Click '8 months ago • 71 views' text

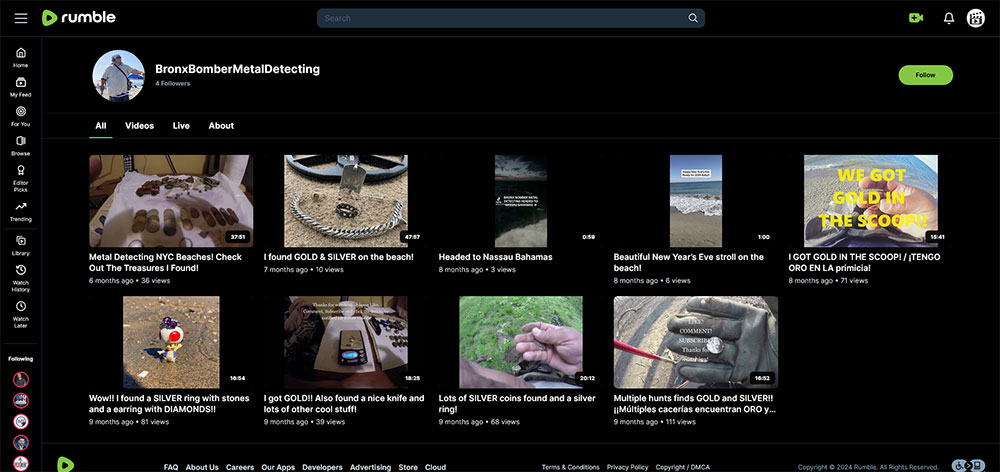(x=828, y=281)
